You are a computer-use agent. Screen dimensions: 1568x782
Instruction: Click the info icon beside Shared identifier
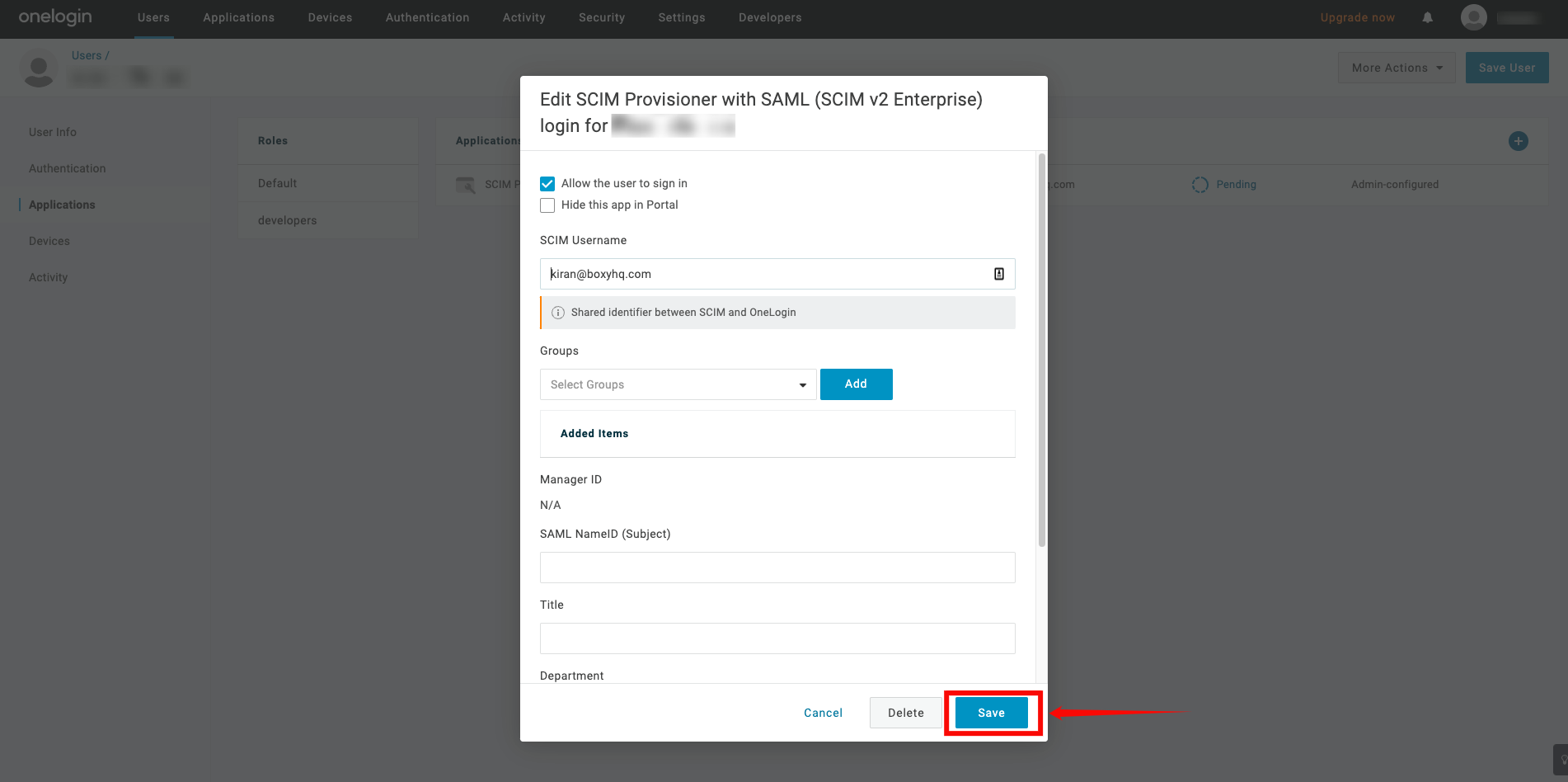(558, 313)
